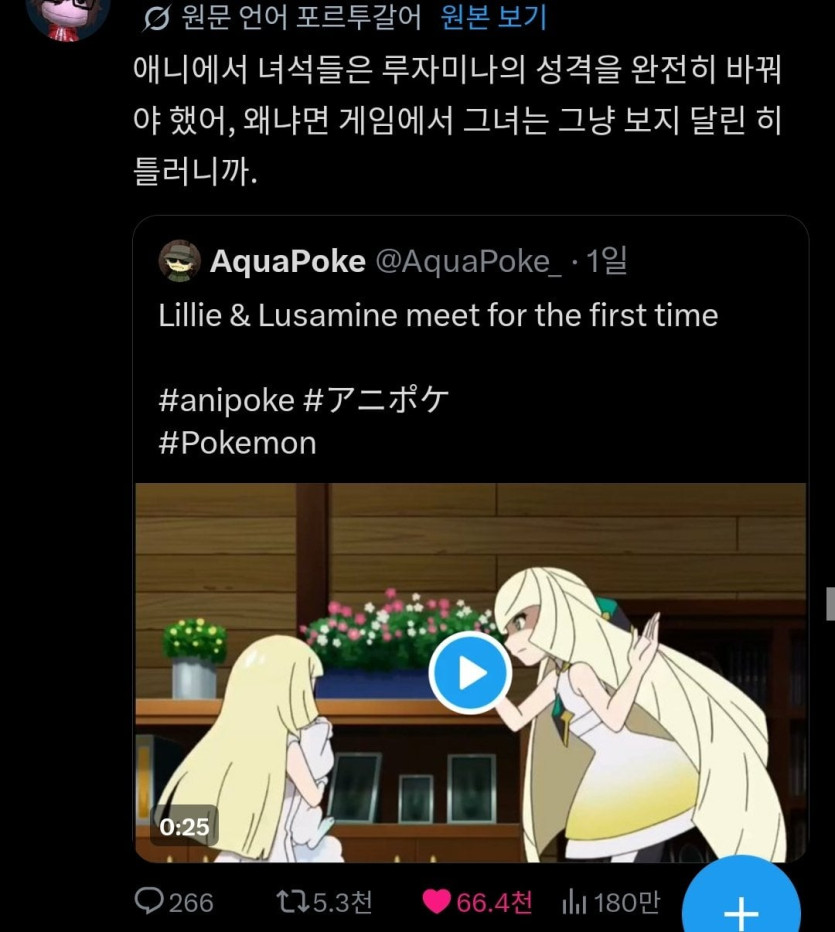Viewport: 835px width, 932px height.
Task: Open the #Pokemon hashtag
Action: (x=238, y=443)
